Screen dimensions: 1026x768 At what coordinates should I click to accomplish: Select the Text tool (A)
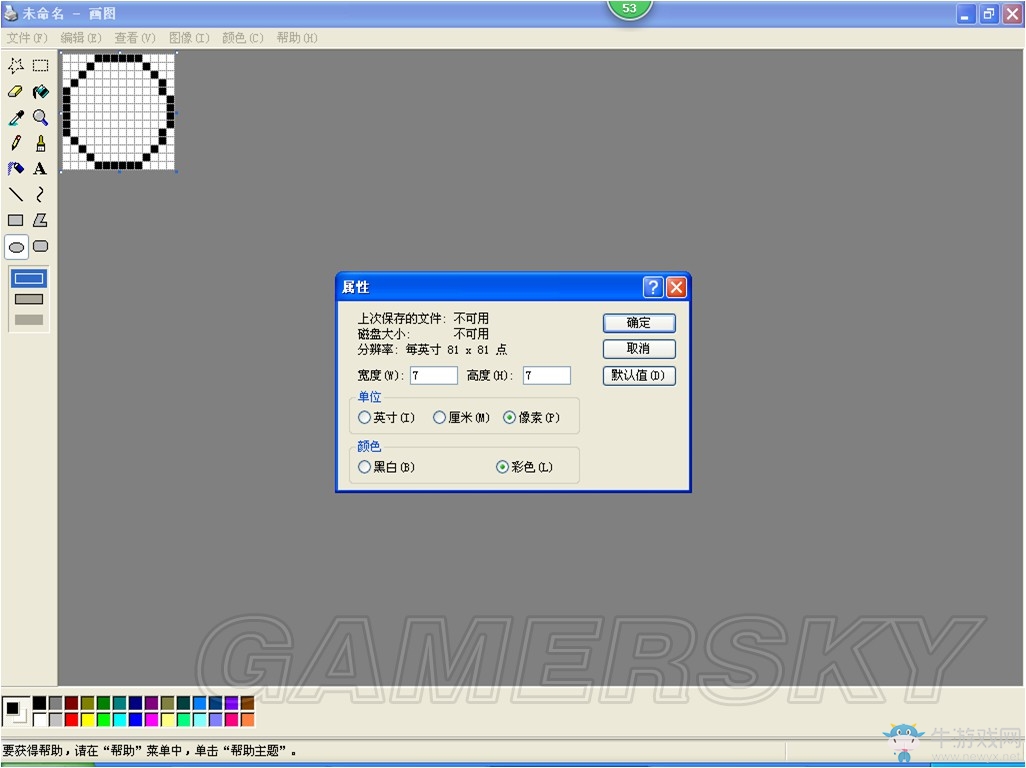coord(41,169)
